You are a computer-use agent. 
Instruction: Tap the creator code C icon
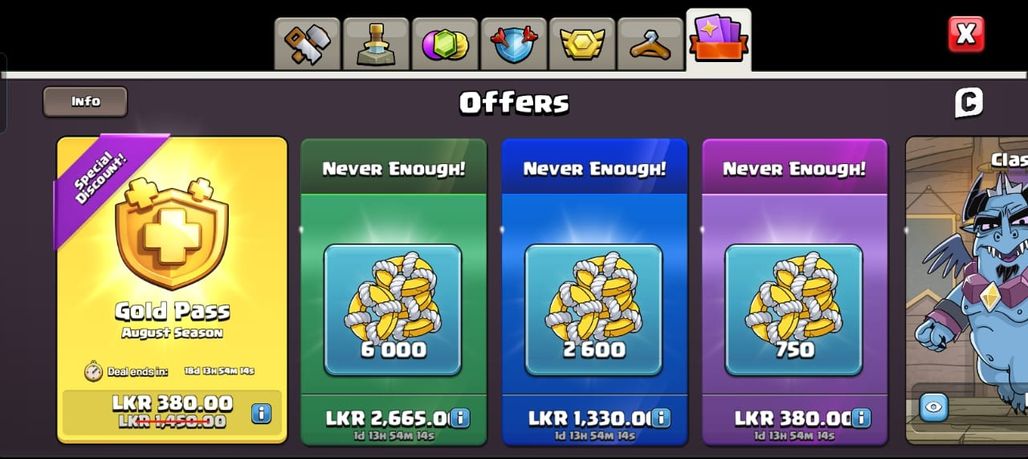[x=968, y=103]
